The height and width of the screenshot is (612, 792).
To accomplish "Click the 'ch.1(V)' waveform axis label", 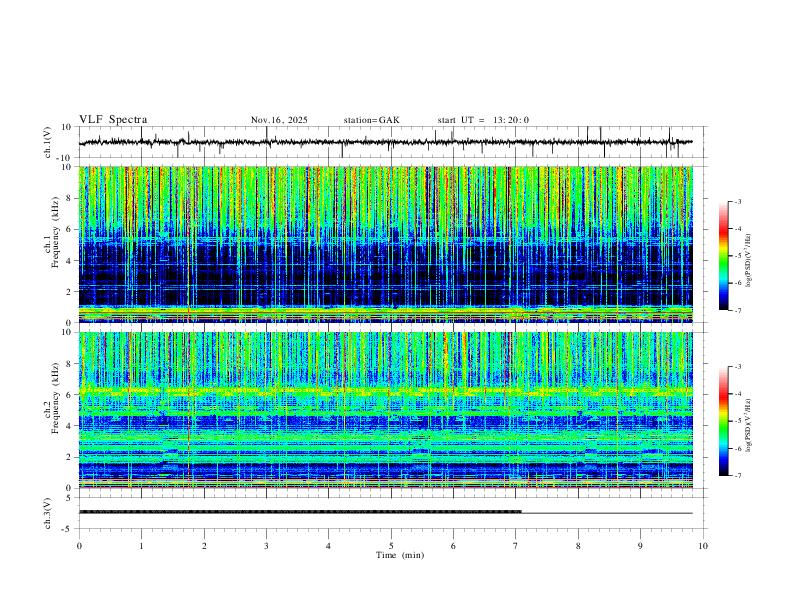I will (x=48, y=142).
